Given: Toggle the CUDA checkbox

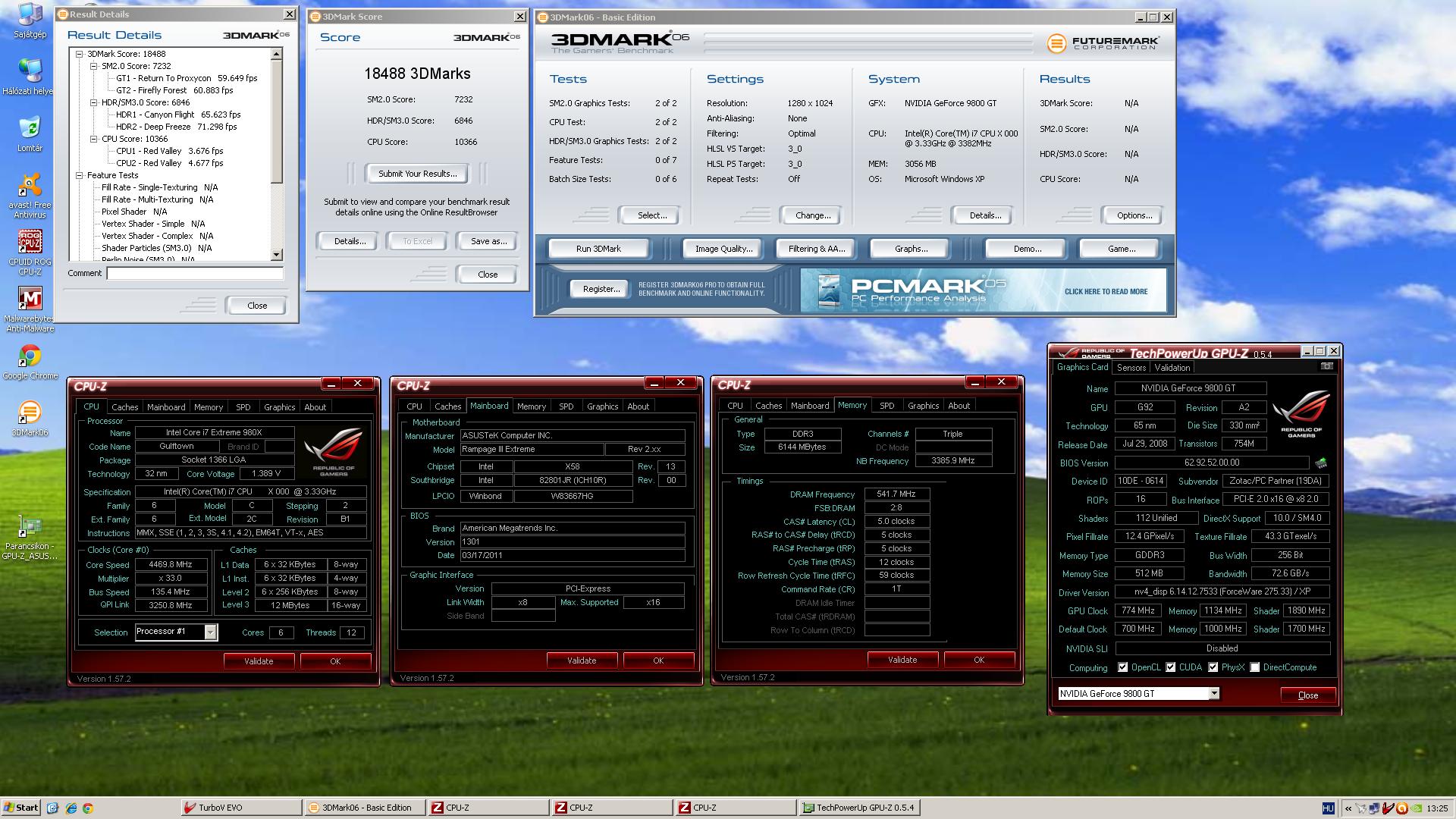Looking at the screenshot, I should point(1171,667).
